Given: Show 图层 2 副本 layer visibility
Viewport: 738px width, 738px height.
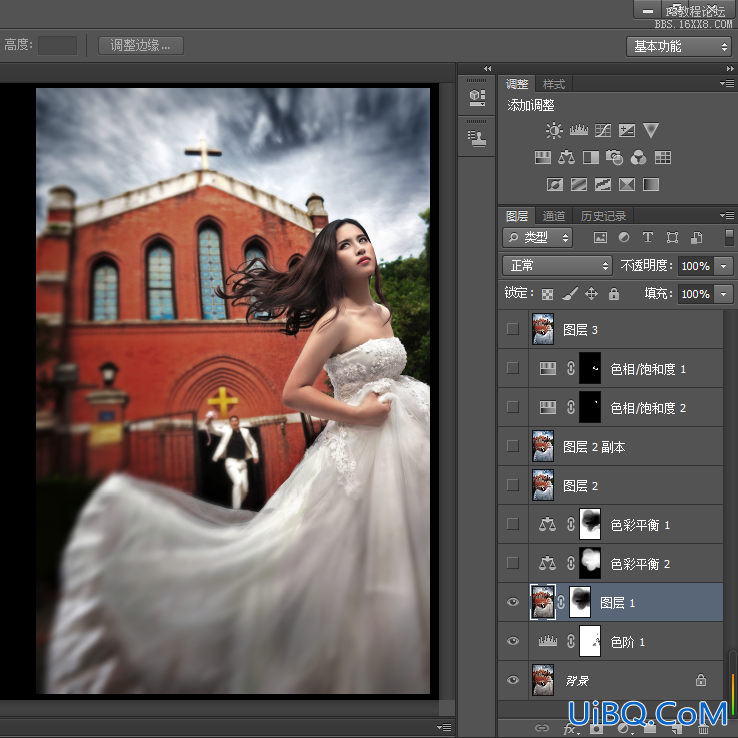Looking at the screenshot, I should pyautogui.click(x=513, y=446).
